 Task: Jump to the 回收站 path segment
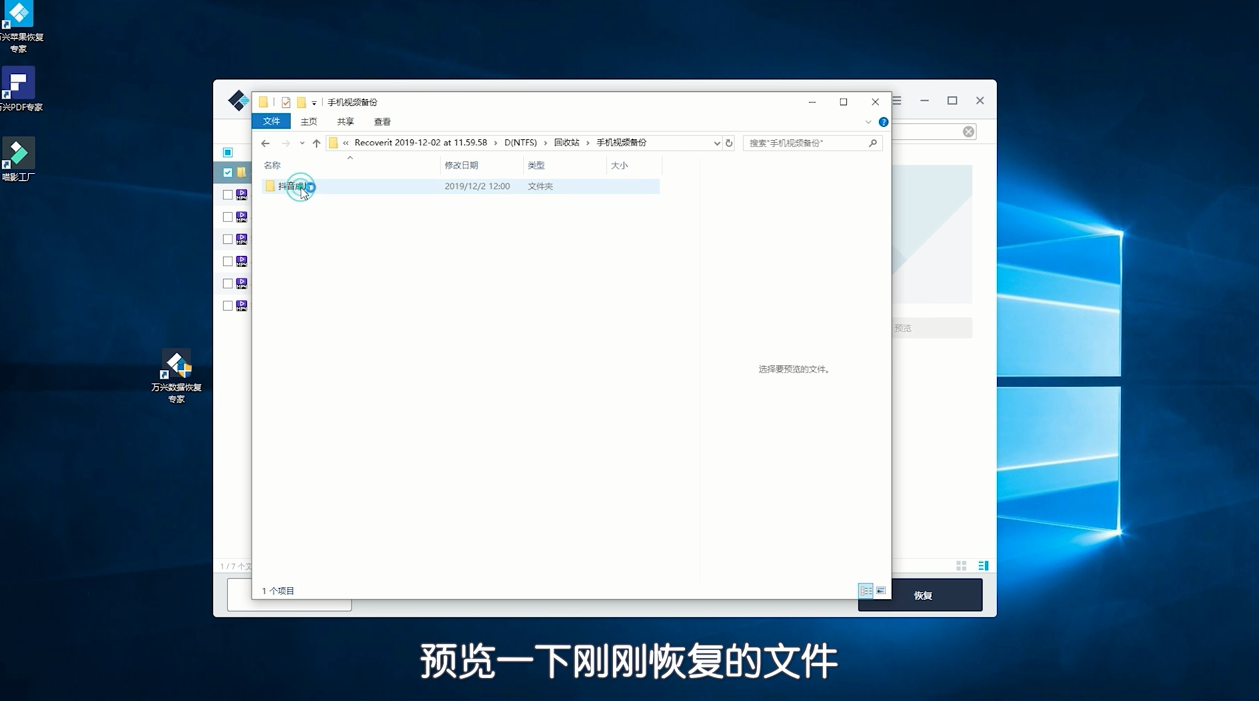point(567,143)
